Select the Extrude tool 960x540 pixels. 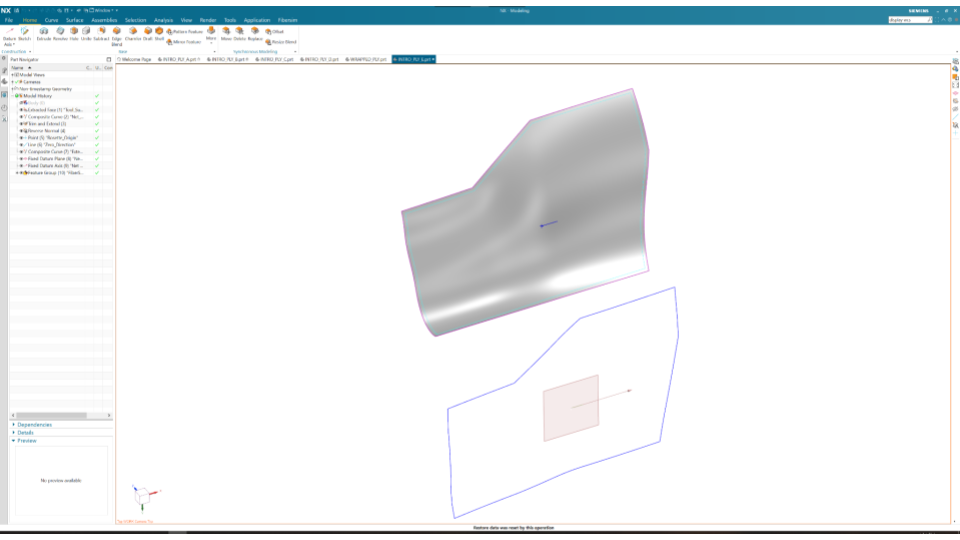pos(44,33)
